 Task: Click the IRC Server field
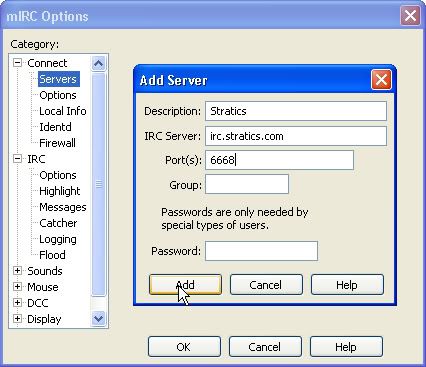(296, 136)
